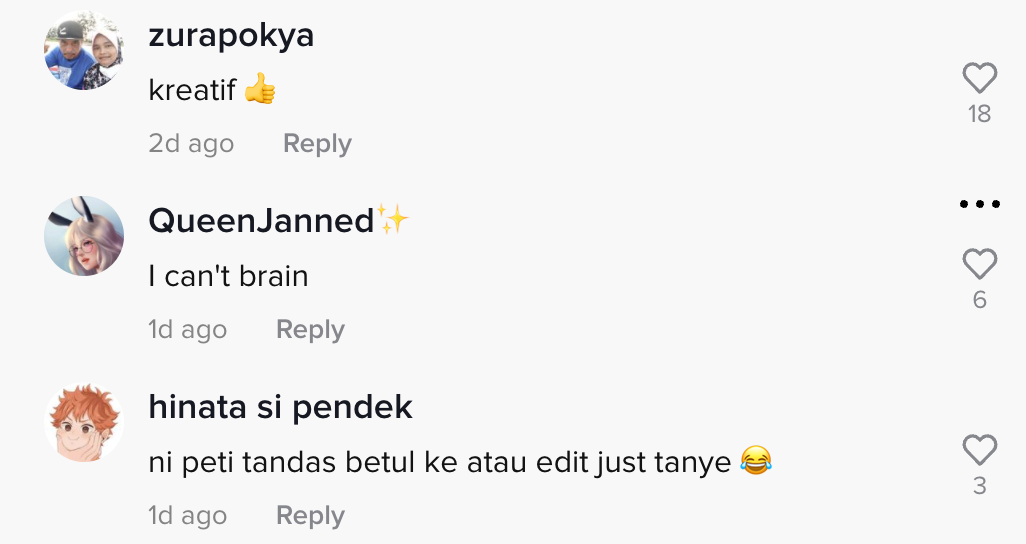The width and height of the screenshot is (1026, 544).
Task: Select the 'I can't brain' comment text
Action: tap(228, 276)
